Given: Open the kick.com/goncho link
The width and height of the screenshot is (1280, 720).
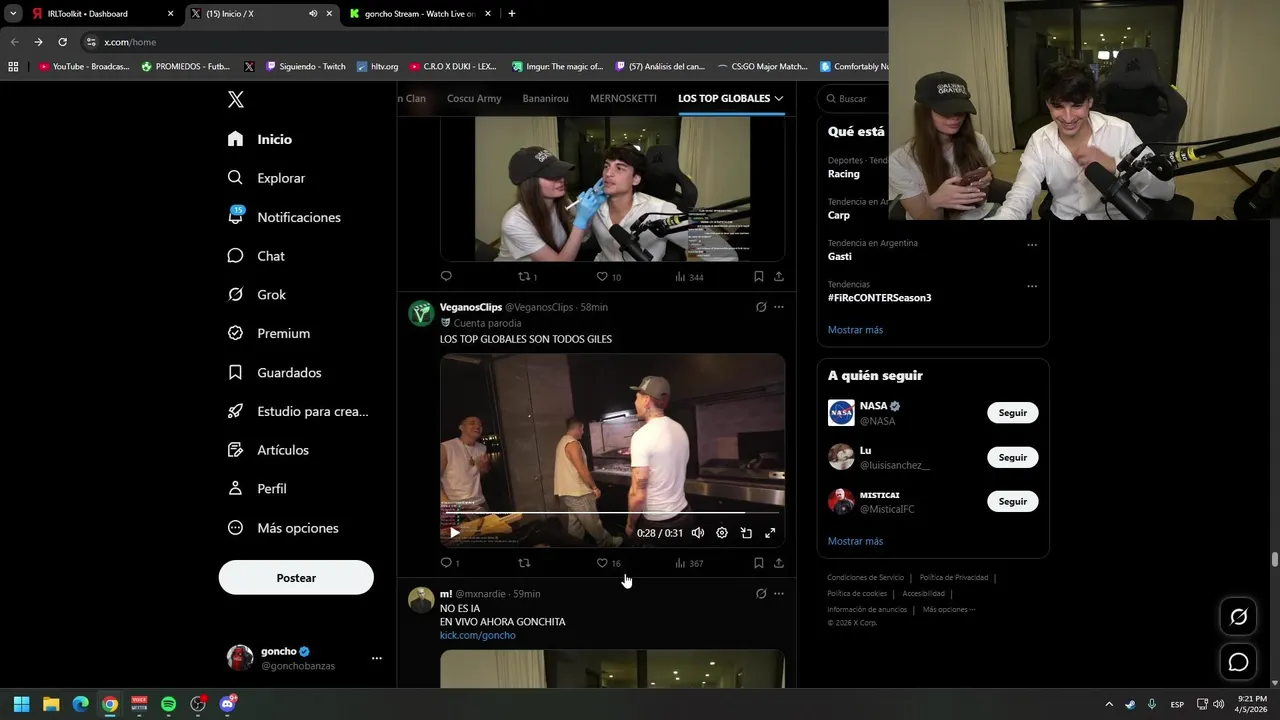Looking at the screenshot, I should click(478, 635).
